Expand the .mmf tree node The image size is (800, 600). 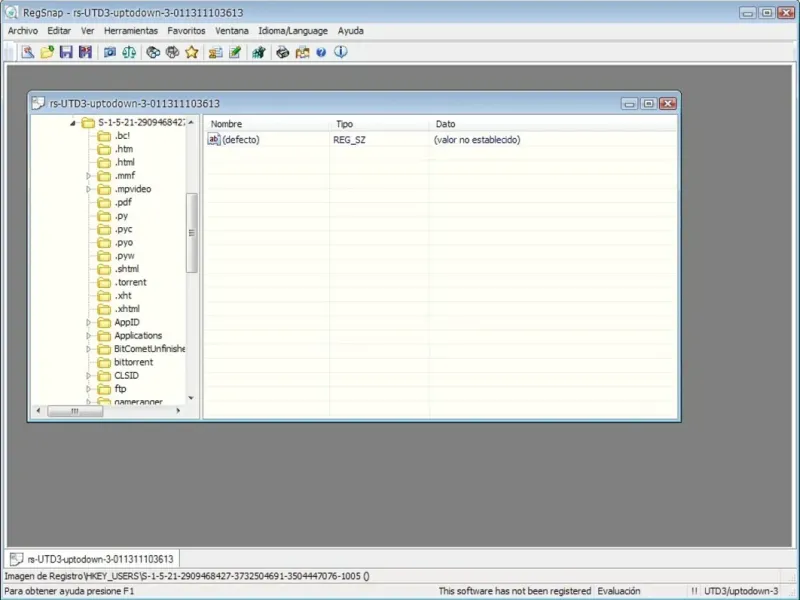tap(88, 176)
